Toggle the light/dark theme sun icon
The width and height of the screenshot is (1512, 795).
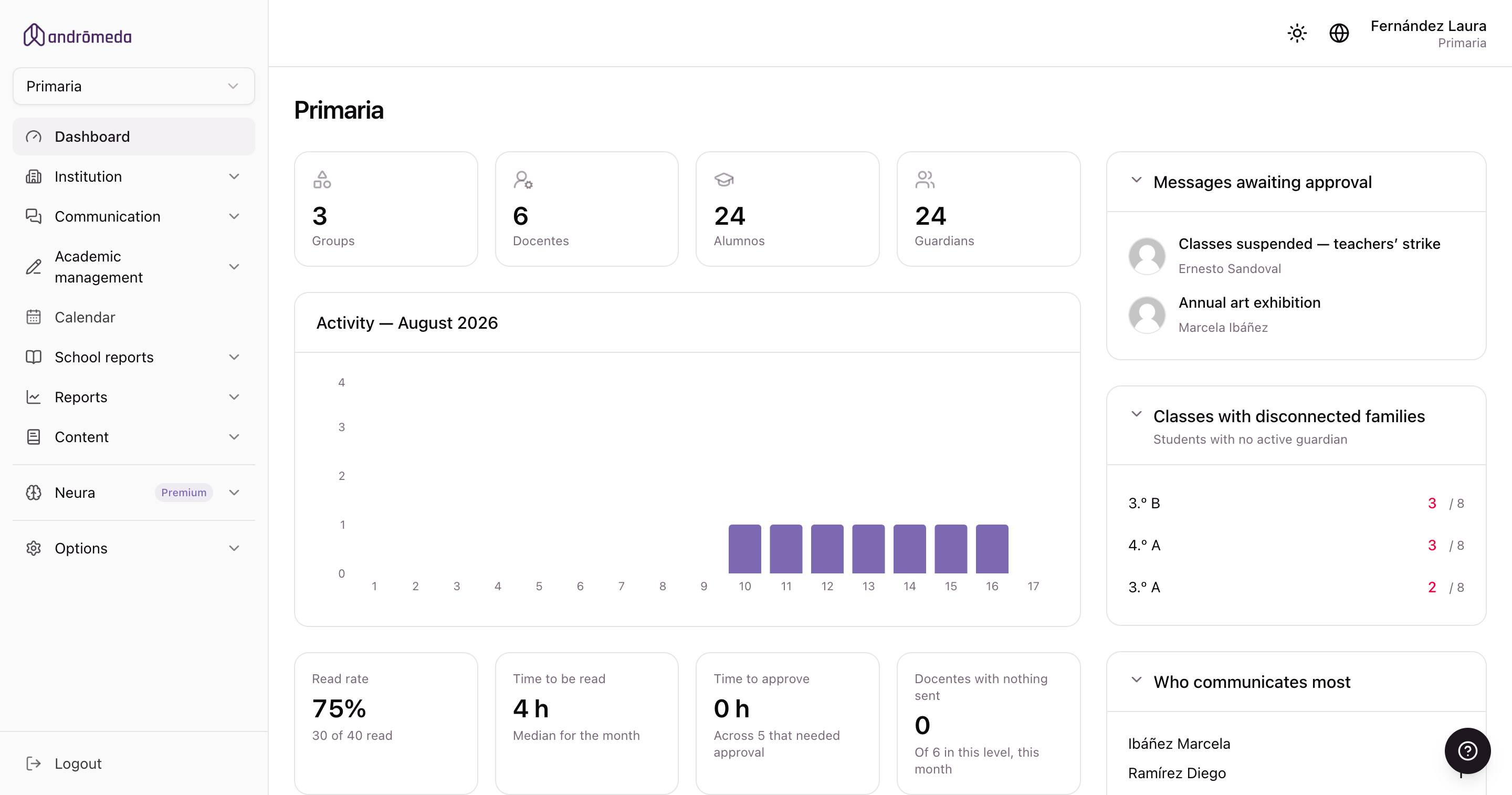tap(1297, 33)
